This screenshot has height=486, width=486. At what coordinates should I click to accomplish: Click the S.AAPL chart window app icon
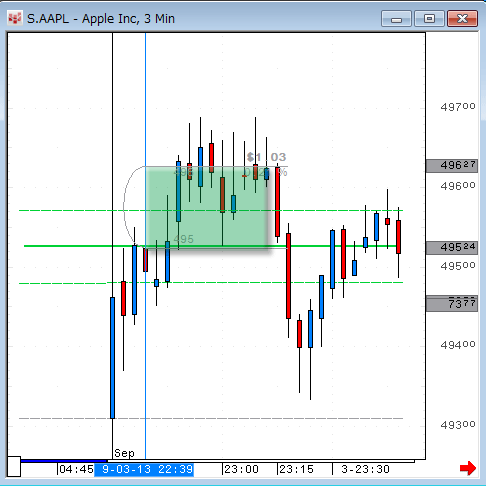15,18
